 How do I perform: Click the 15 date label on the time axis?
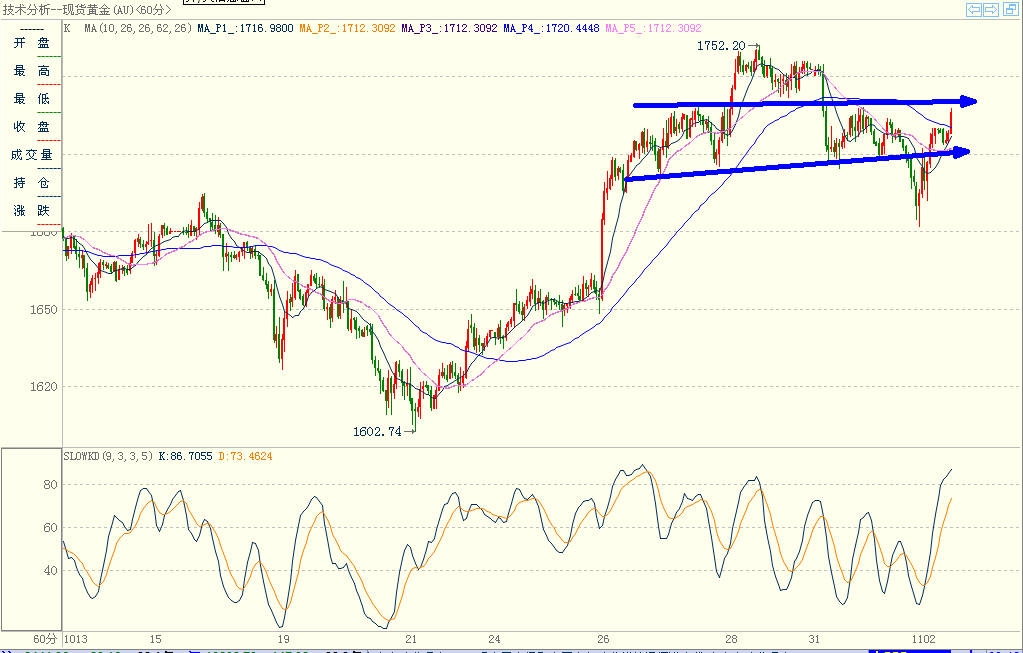155,639
